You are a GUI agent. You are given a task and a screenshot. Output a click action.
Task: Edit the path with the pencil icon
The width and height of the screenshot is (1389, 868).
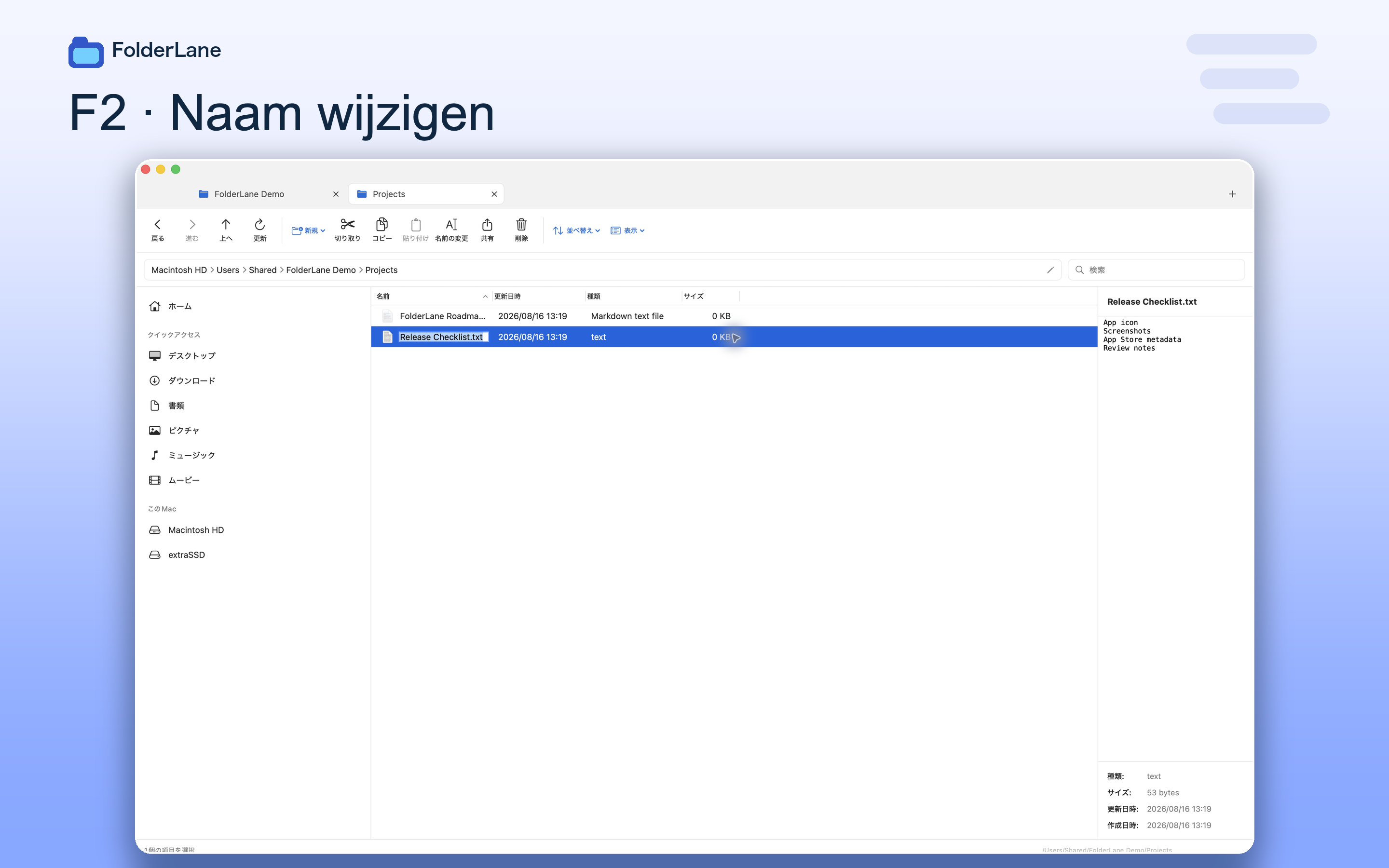coord(1050,270)
